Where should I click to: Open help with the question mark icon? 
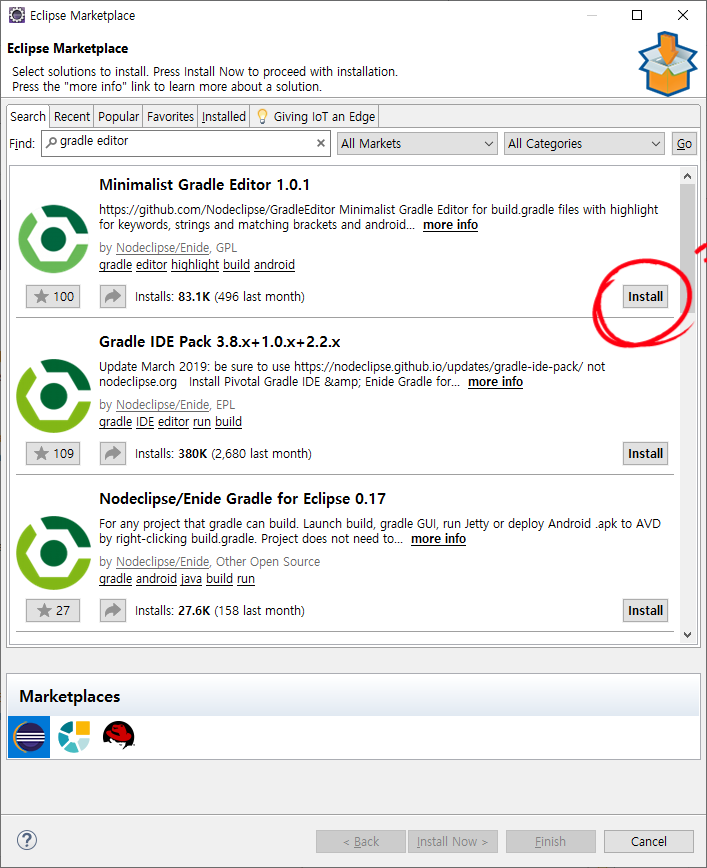pos(27,840)
